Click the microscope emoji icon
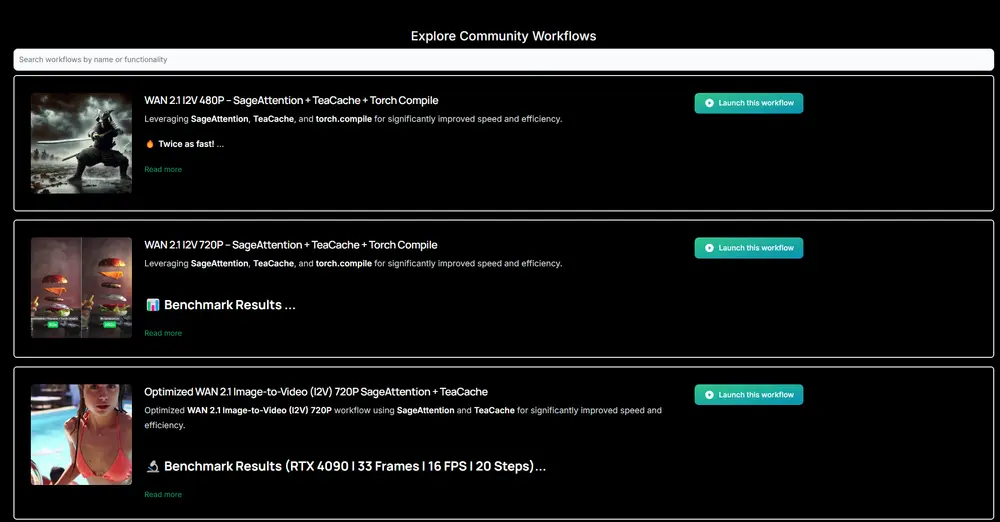This screenshot has height=522, width=1000. click(152, 467)
